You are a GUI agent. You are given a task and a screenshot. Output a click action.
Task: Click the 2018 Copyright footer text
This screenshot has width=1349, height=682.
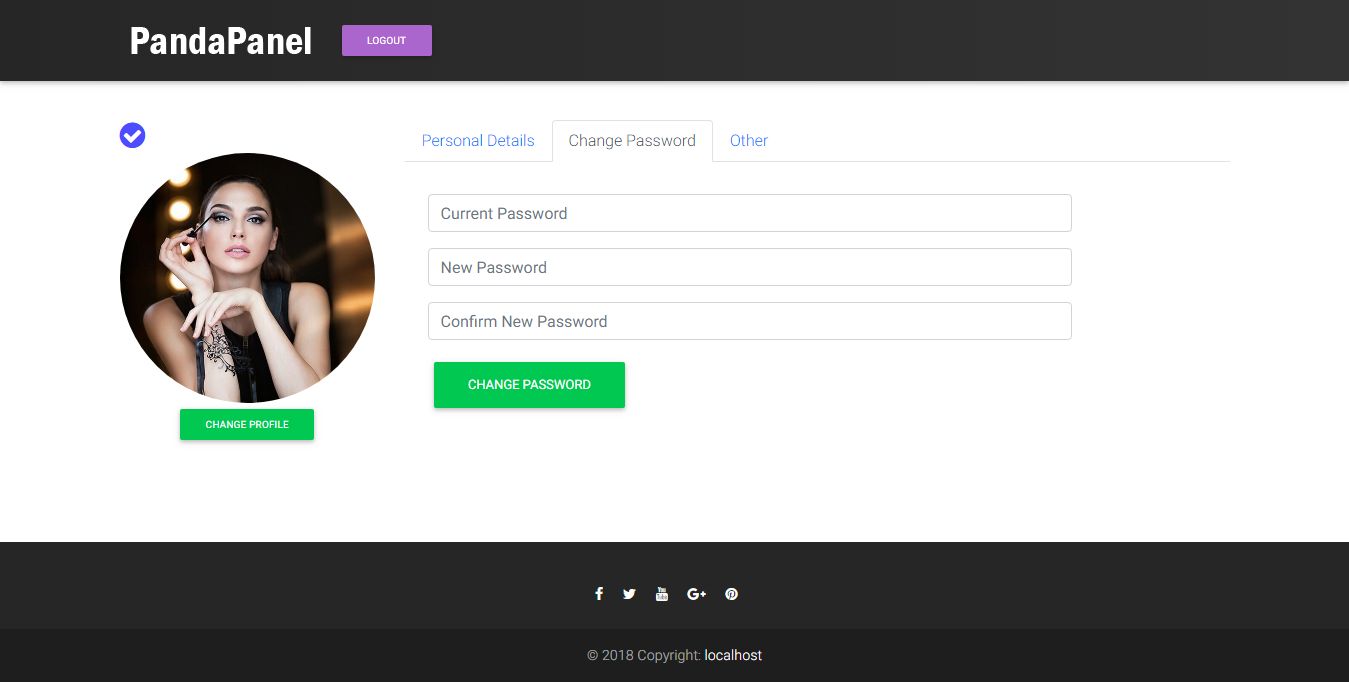click(644, 655)
